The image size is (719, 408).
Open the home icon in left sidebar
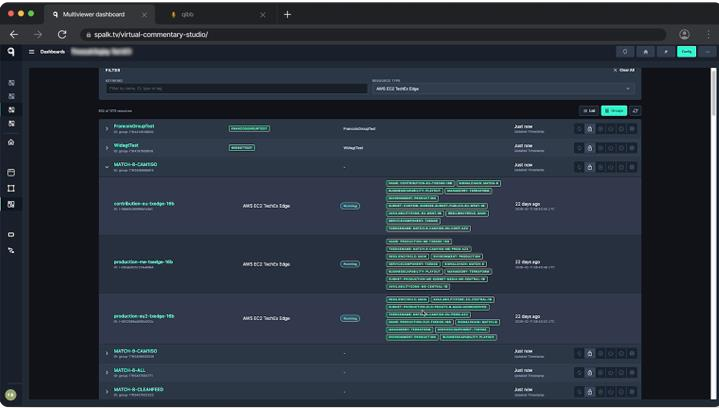(x=11, y=142)
